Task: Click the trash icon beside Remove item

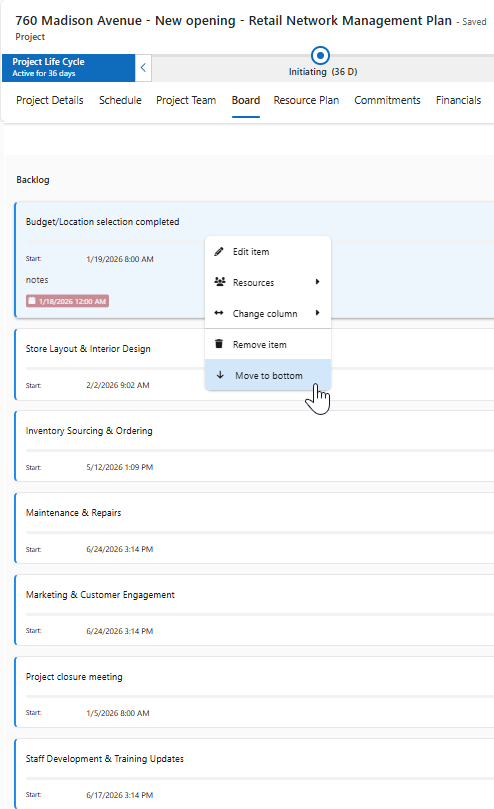Action: click(x=219, y=344)
